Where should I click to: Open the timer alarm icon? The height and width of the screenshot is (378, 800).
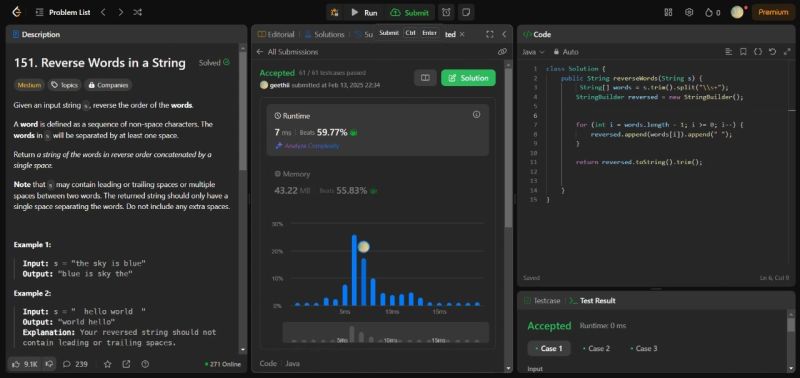446,12
